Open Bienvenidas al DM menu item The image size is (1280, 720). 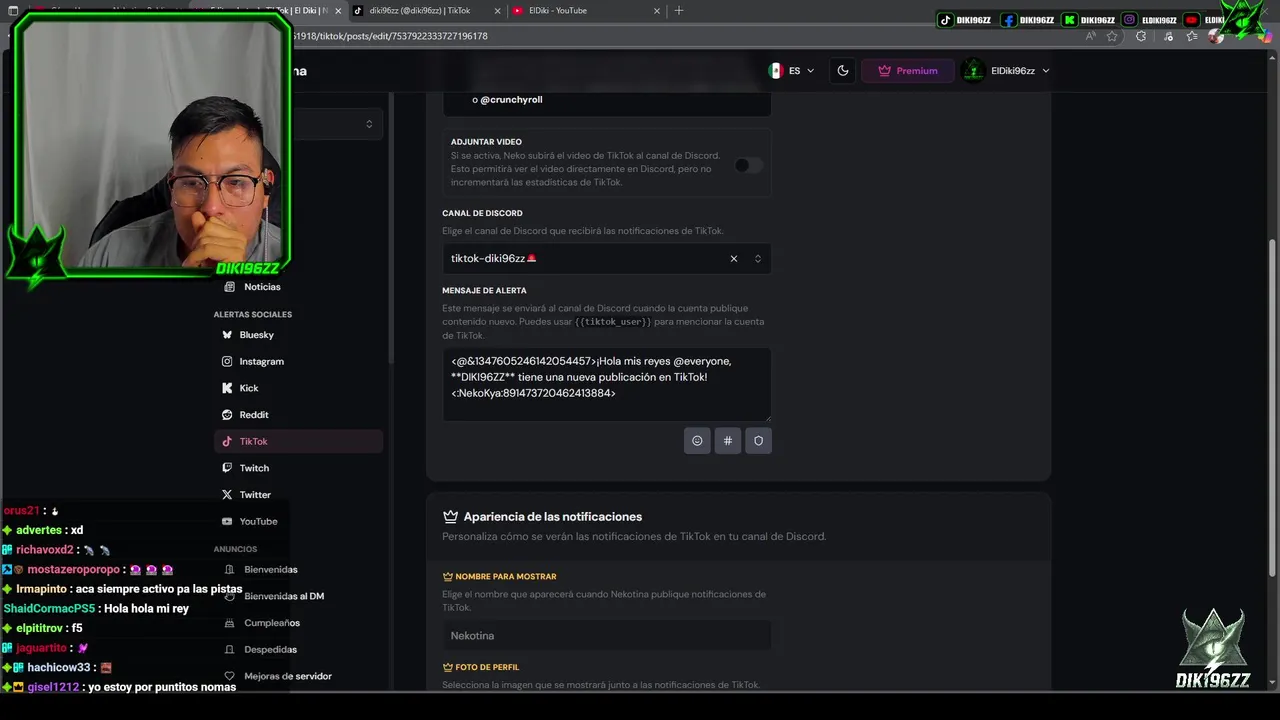[x=298, y=596]
